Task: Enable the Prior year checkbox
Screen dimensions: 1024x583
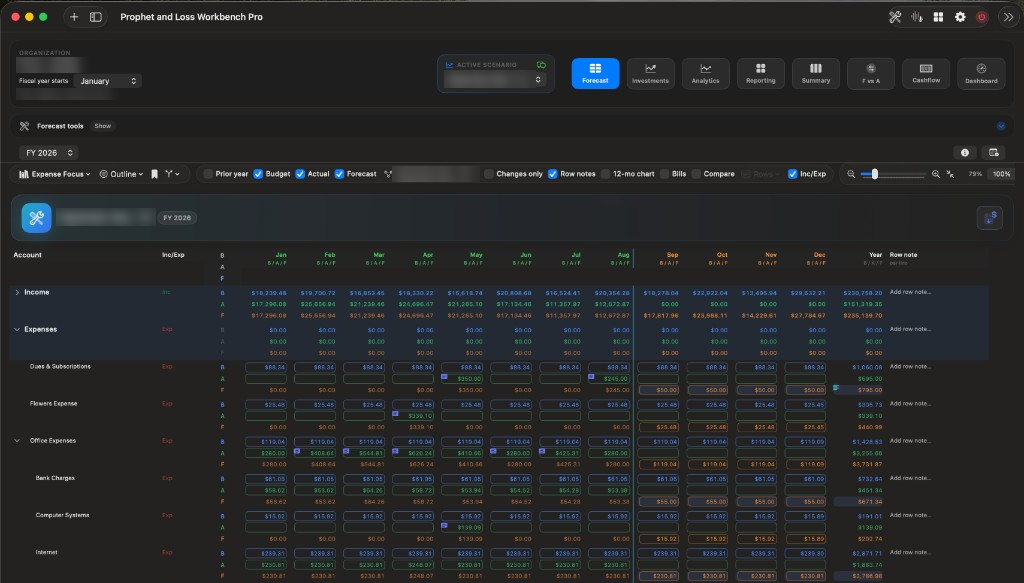Action: point(208,174)
